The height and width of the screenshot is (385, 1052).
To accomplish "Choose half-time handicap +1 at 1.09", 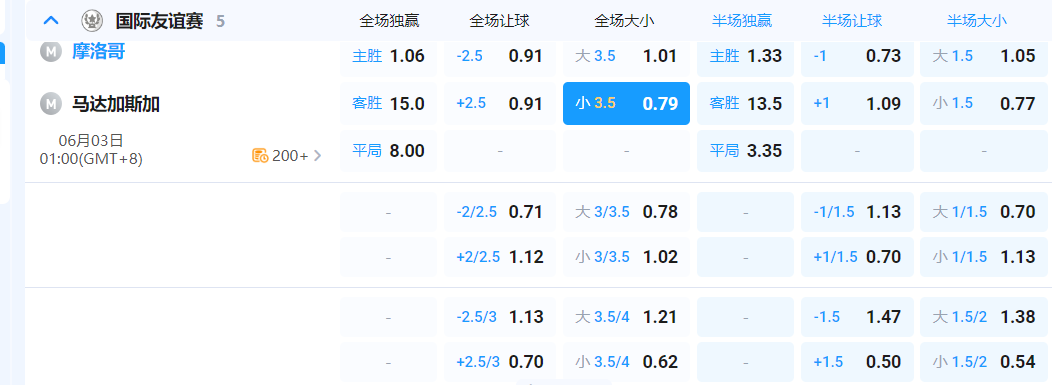I will point(857,103).
